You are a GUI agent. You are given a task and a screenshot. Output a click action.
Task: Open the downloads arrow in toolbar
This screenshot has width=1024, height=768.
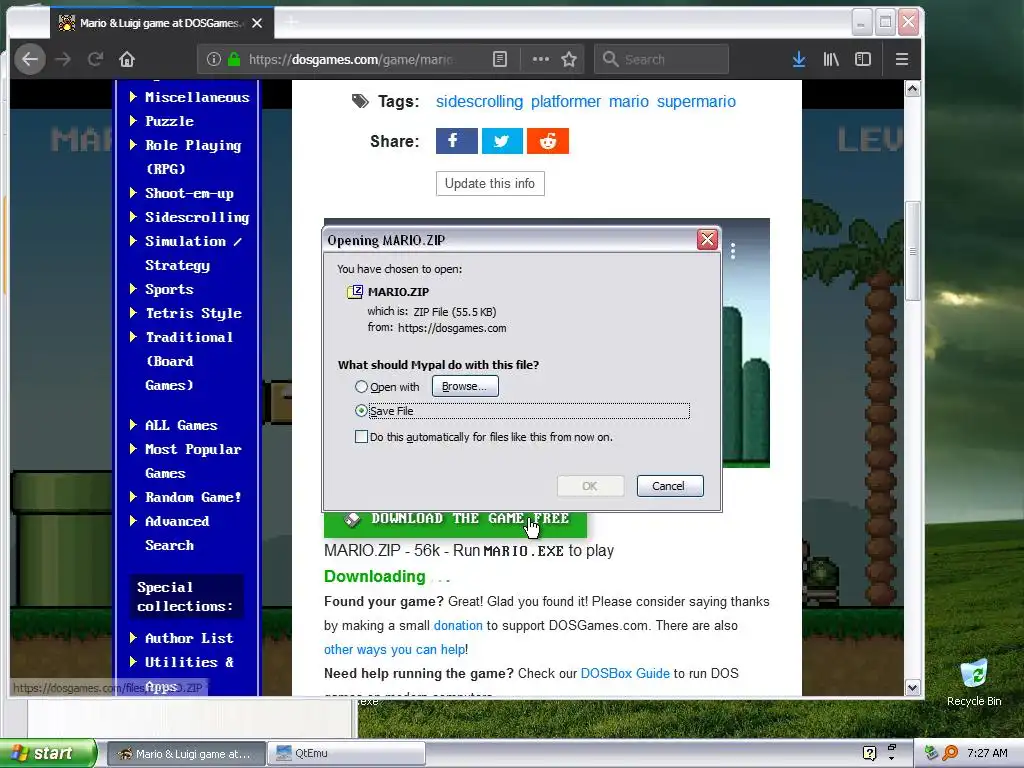point(799,59)
